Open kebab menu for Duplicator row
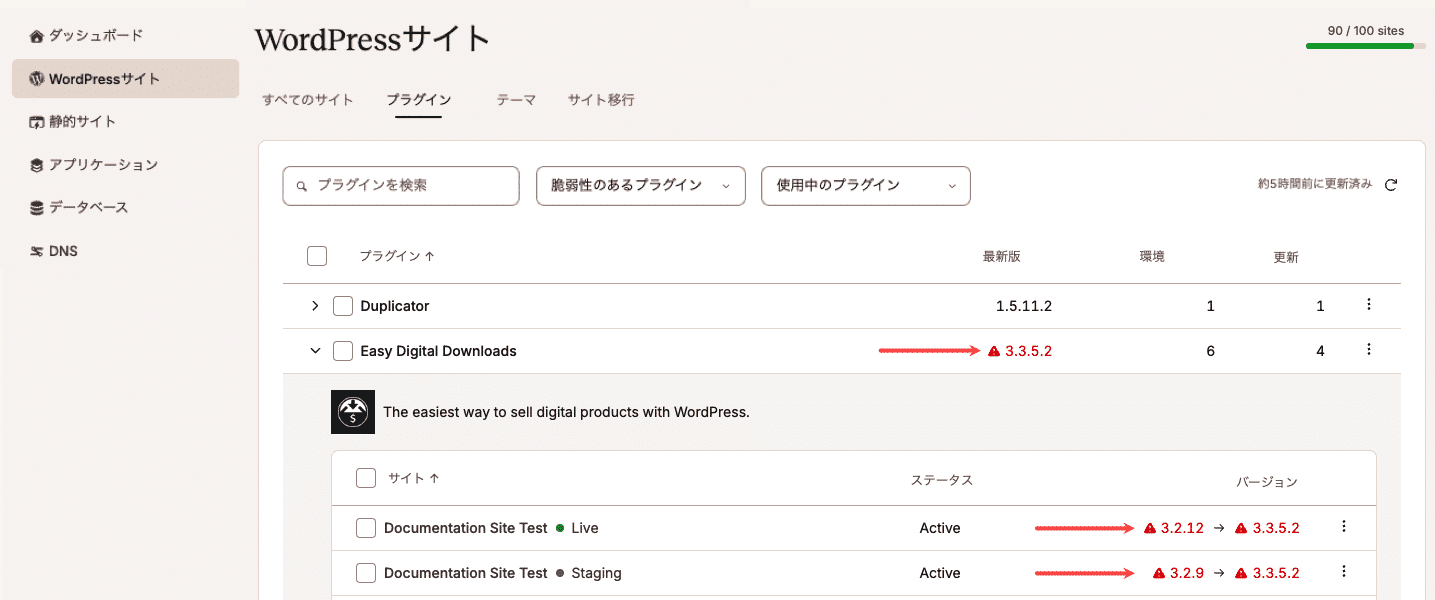This screenshot has height=600, width=1435. pyautogui.click(x=1369, y=304)
